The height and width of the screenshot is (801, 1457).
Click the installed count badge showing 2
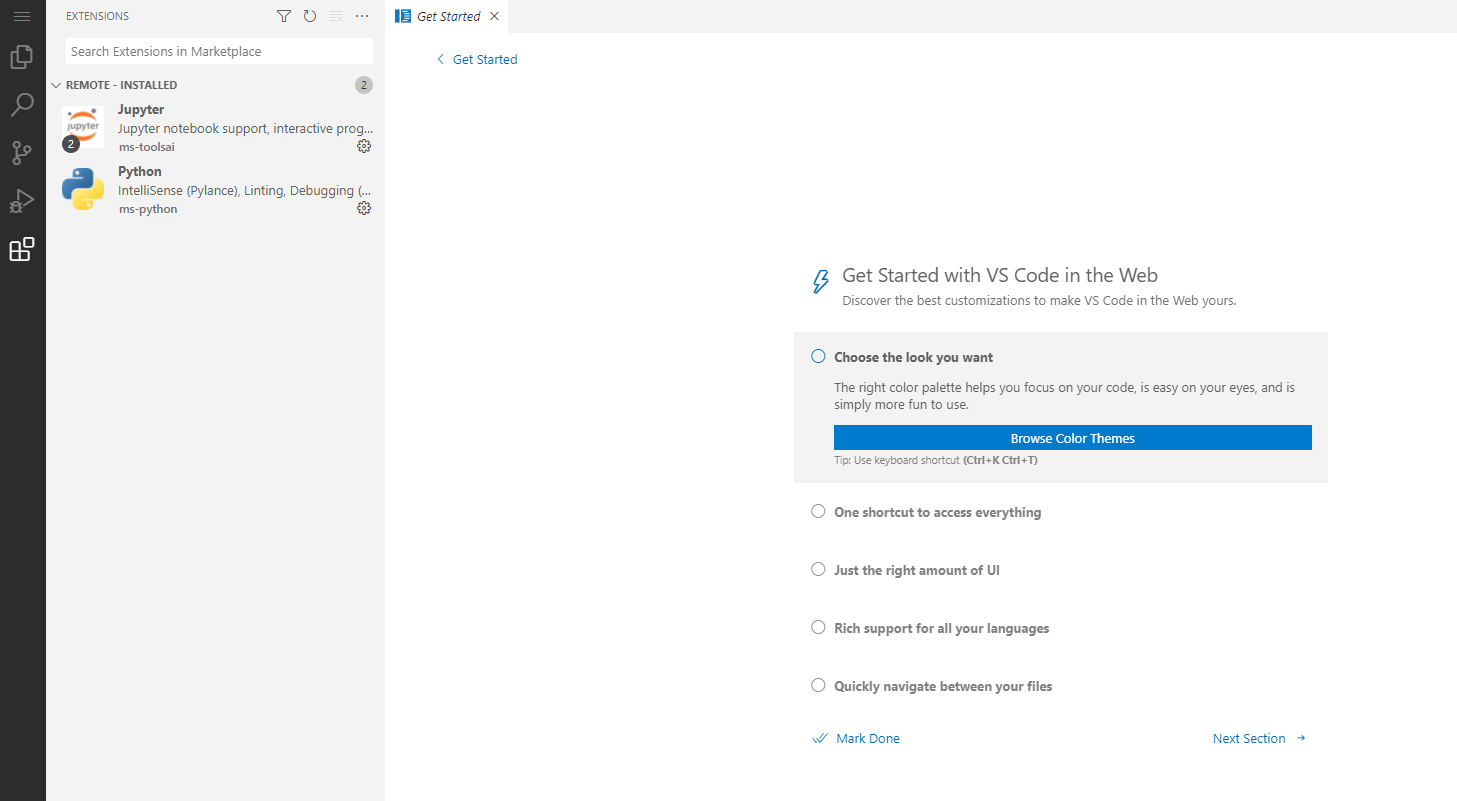(364, 85)
